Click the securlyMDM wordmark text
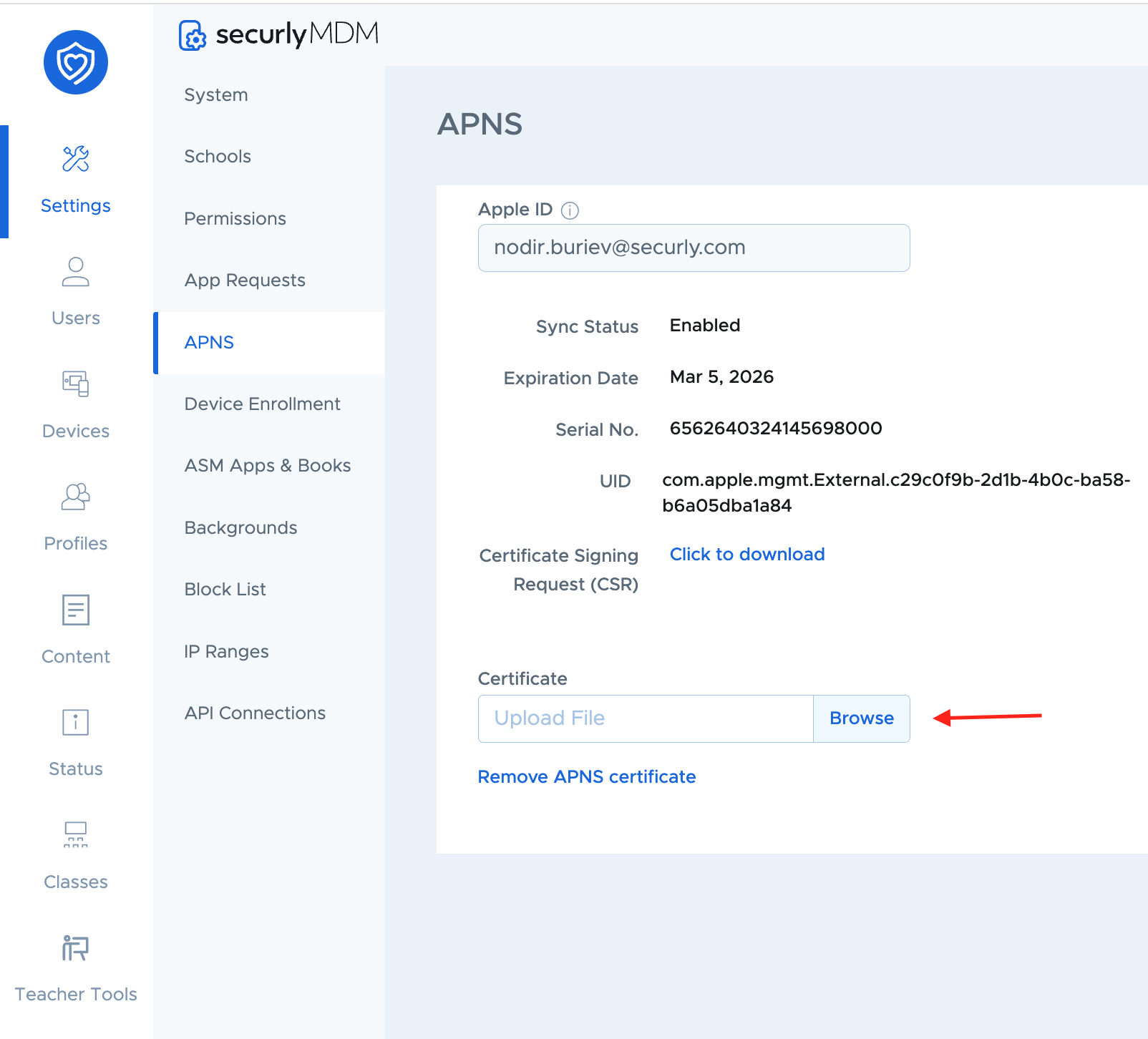1148x1039 pixels. [297, 34]
